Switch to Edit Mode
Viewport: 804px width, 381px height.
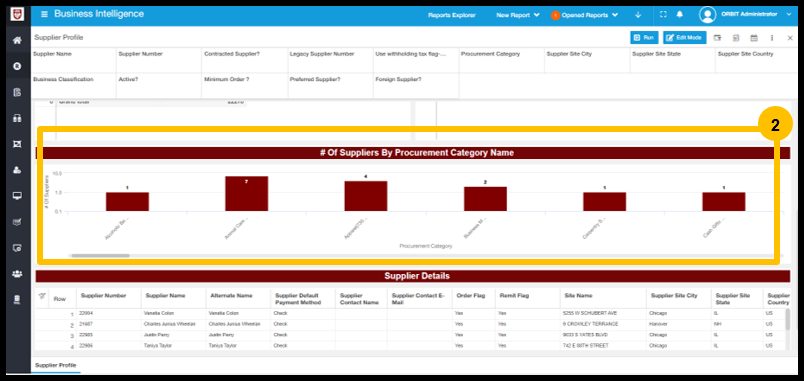(x=685, y=37)
